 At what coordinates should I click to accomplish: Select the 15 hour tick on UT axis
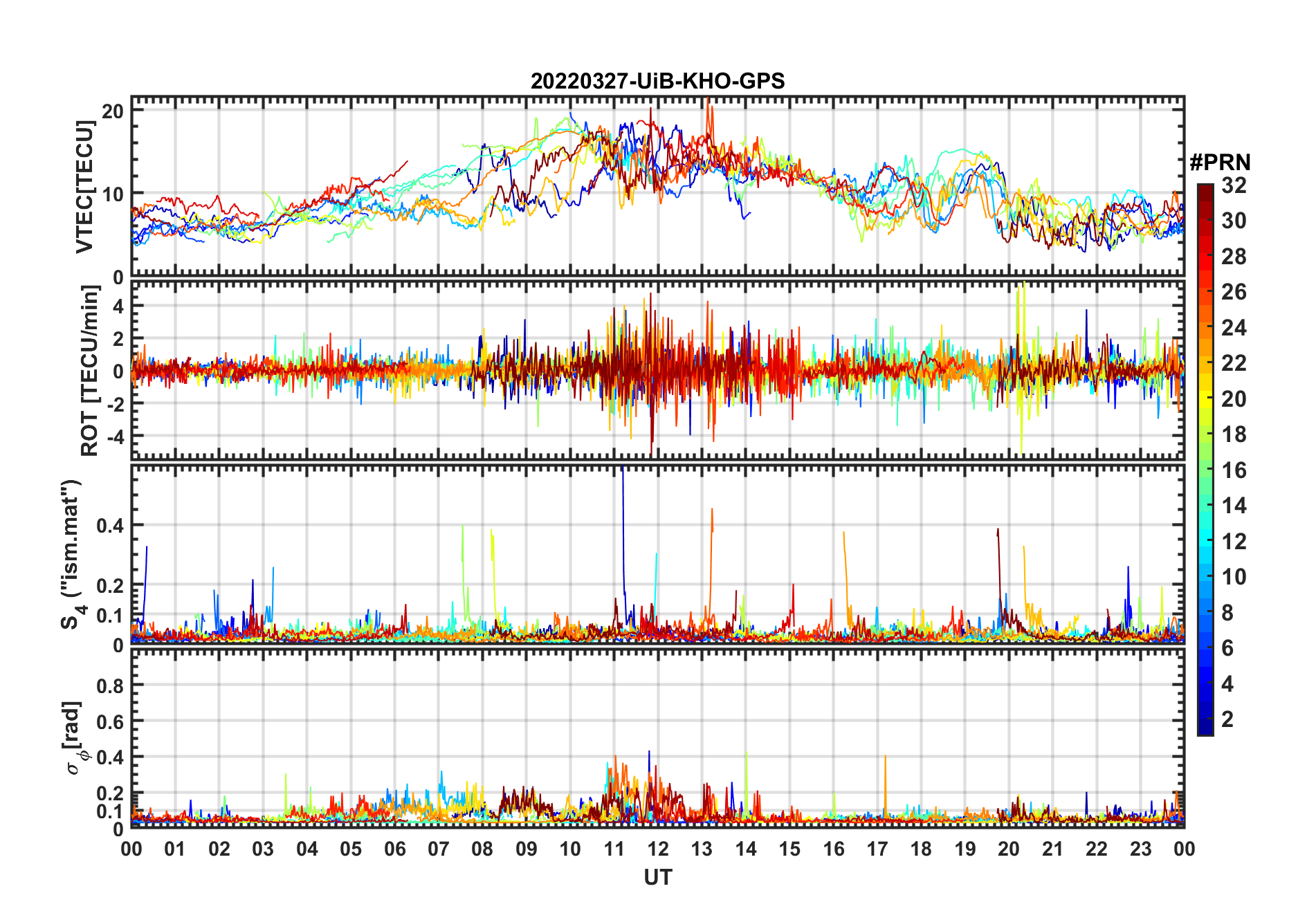click(x=789, y=849)
